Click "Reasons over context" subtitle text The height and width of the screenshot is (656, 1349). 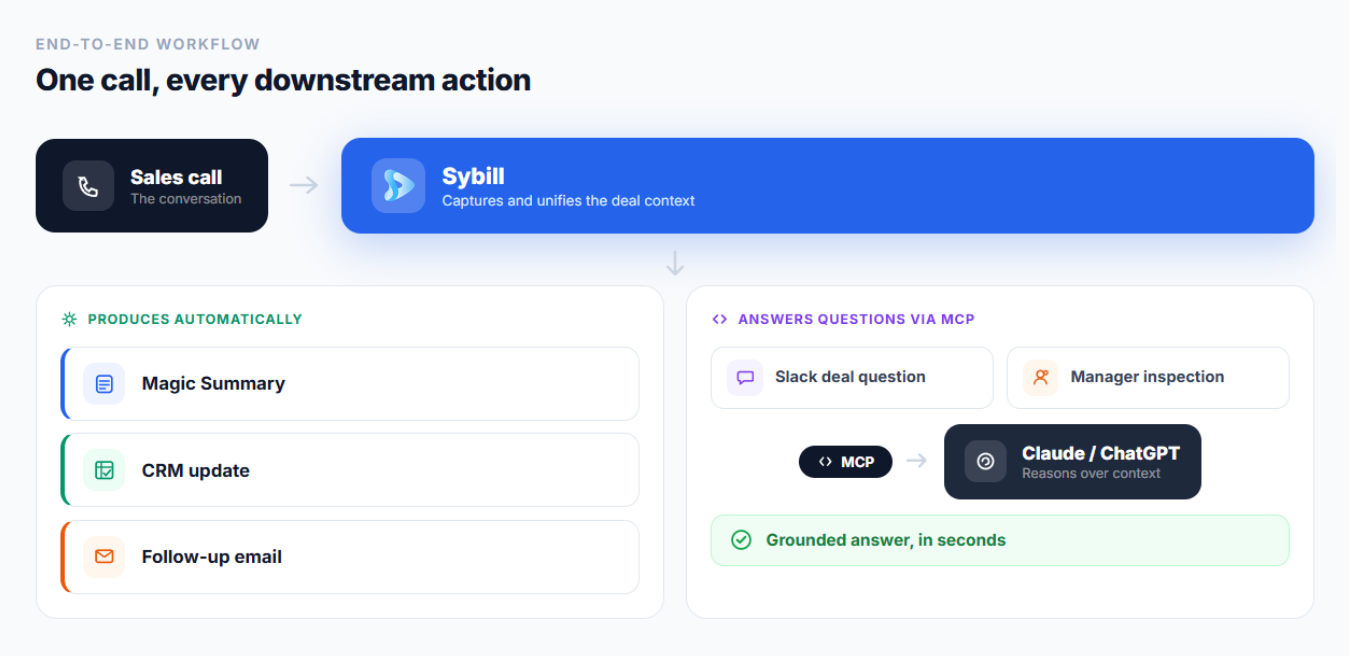pos(1091,473)
